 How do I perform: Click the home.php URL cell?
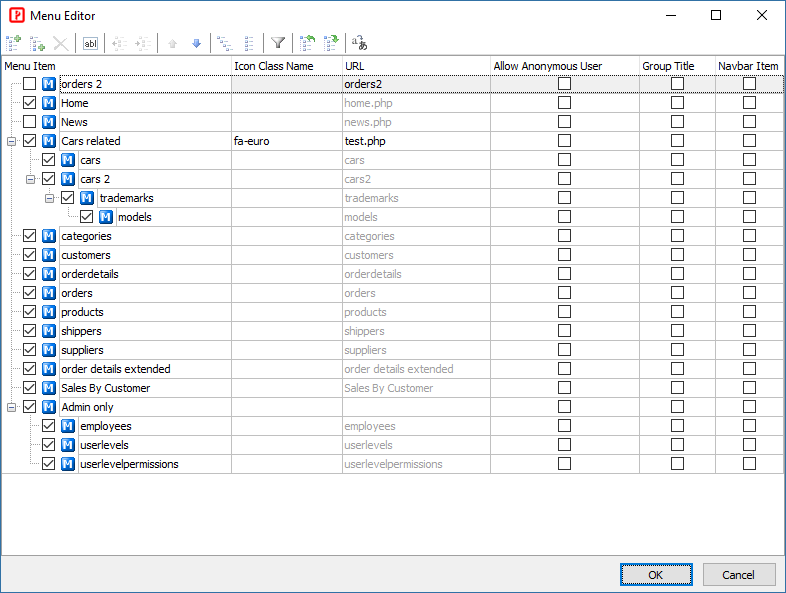tap(416, 103)
